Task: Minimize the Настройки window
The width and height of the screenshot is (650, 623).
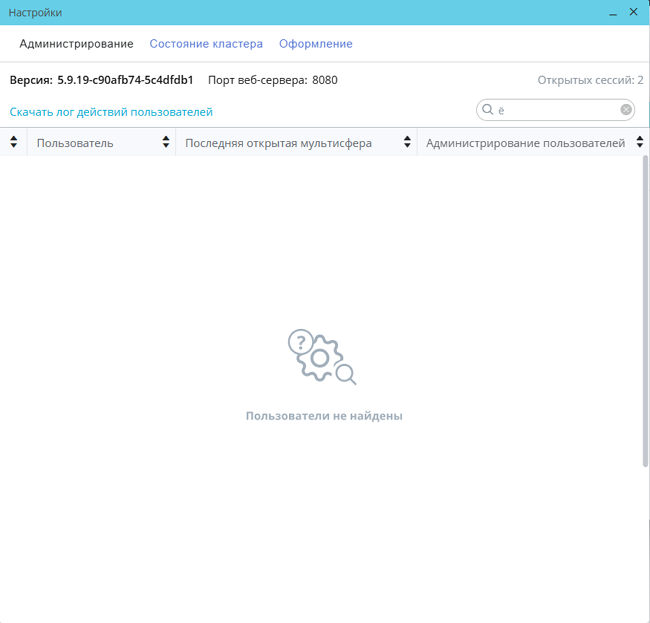Action: click(x=612, y=12)
